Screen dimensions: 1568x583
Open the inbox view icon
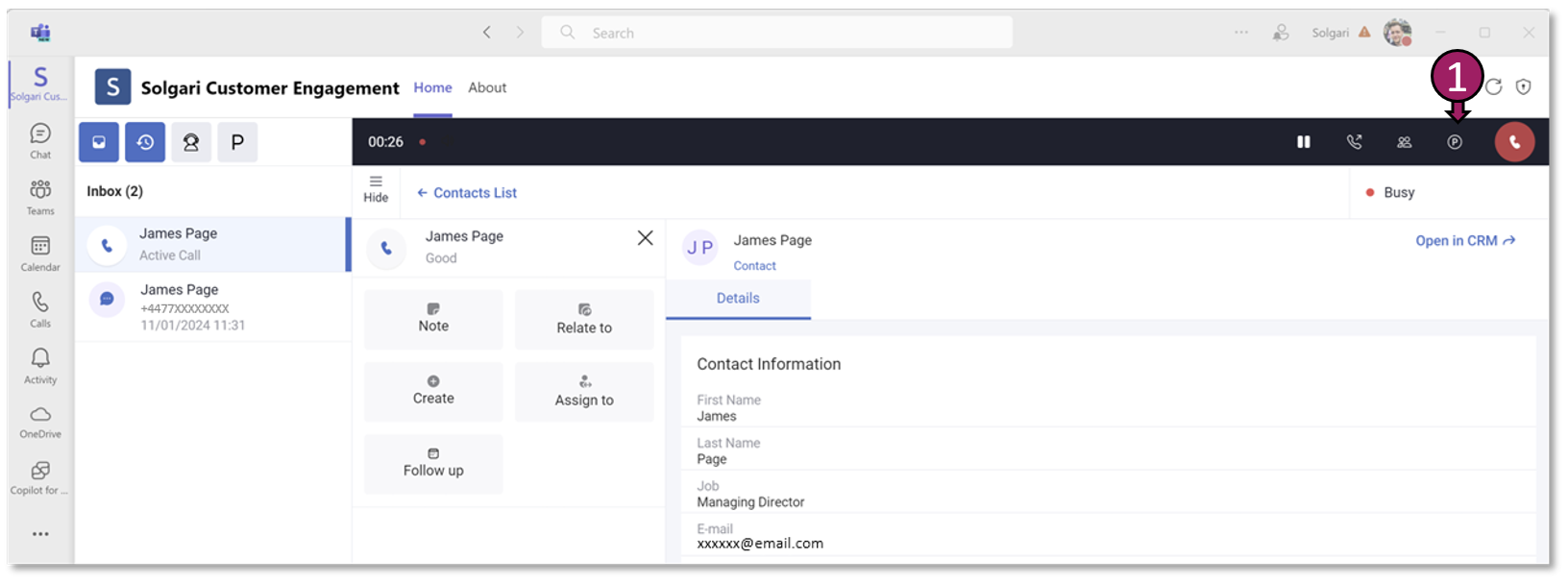99,142
